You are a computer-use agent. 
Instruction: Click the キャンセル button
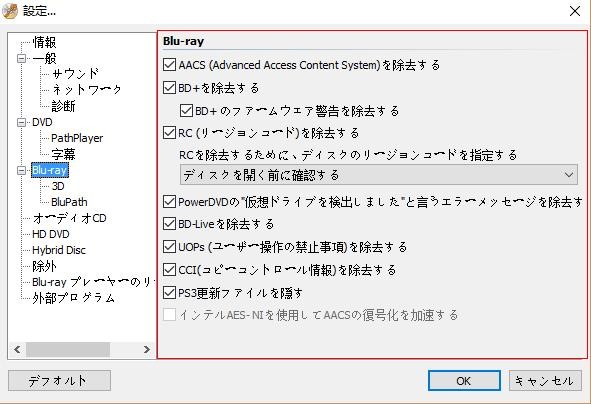click(545, 381)
